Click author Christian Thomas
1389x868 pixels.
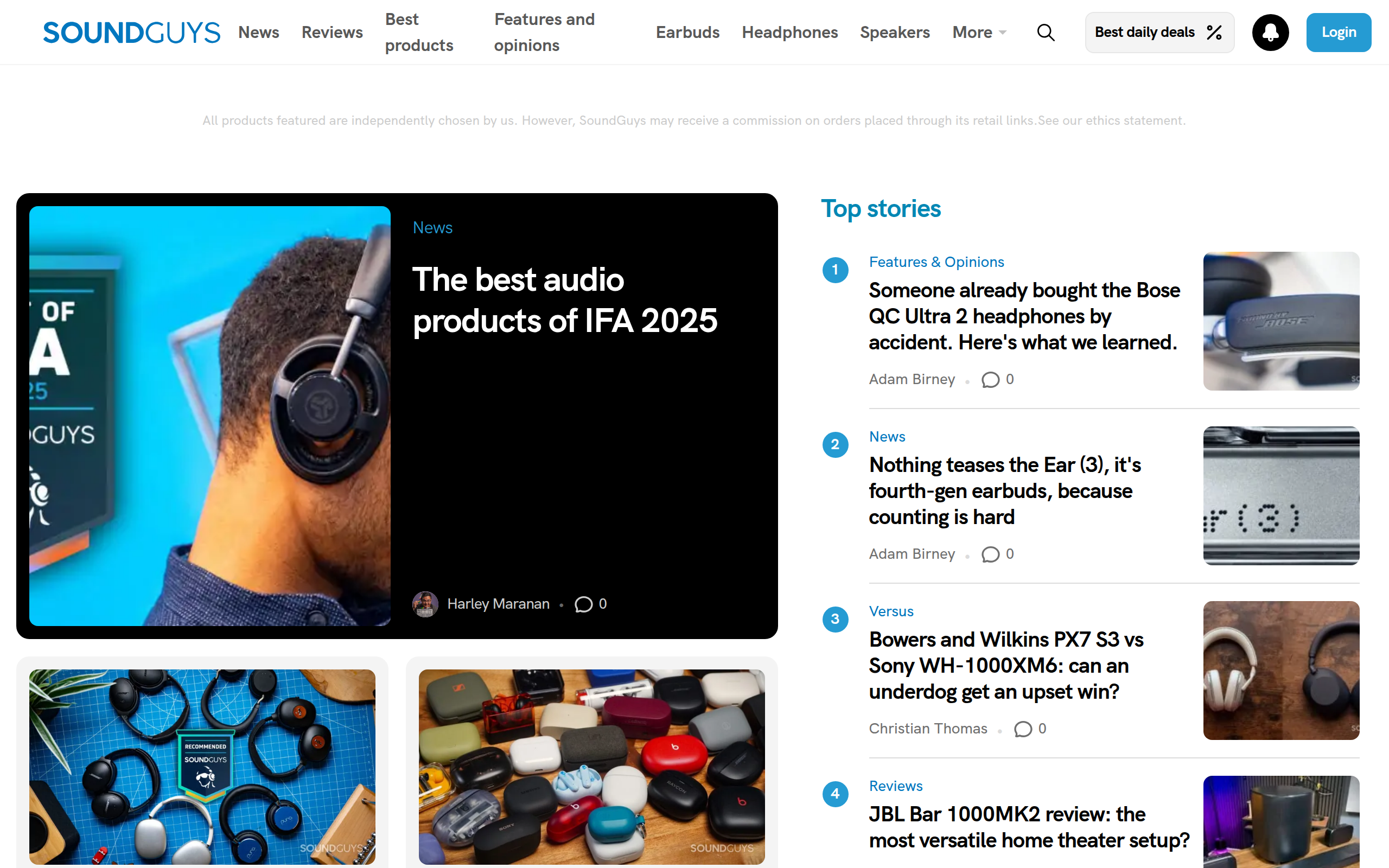(928, 729)
